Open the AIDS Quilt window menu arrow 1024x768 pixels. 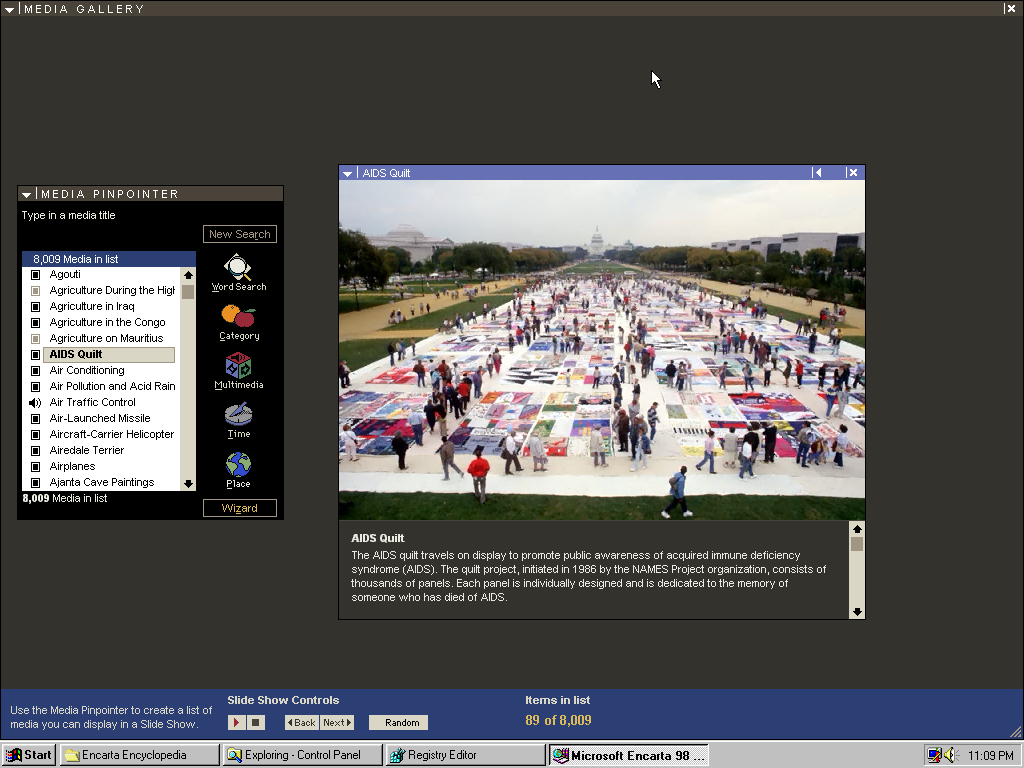click(x=348, y=173)
